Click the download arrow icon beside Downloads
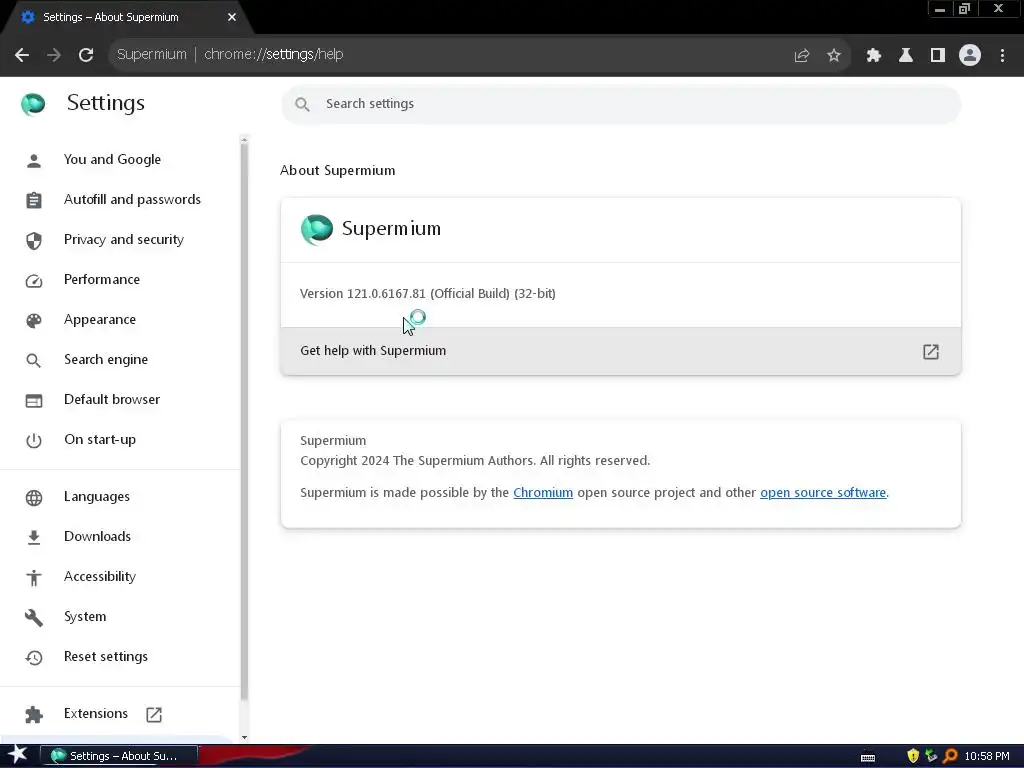This screenshot has width=1024, height=768. (34, 537)
